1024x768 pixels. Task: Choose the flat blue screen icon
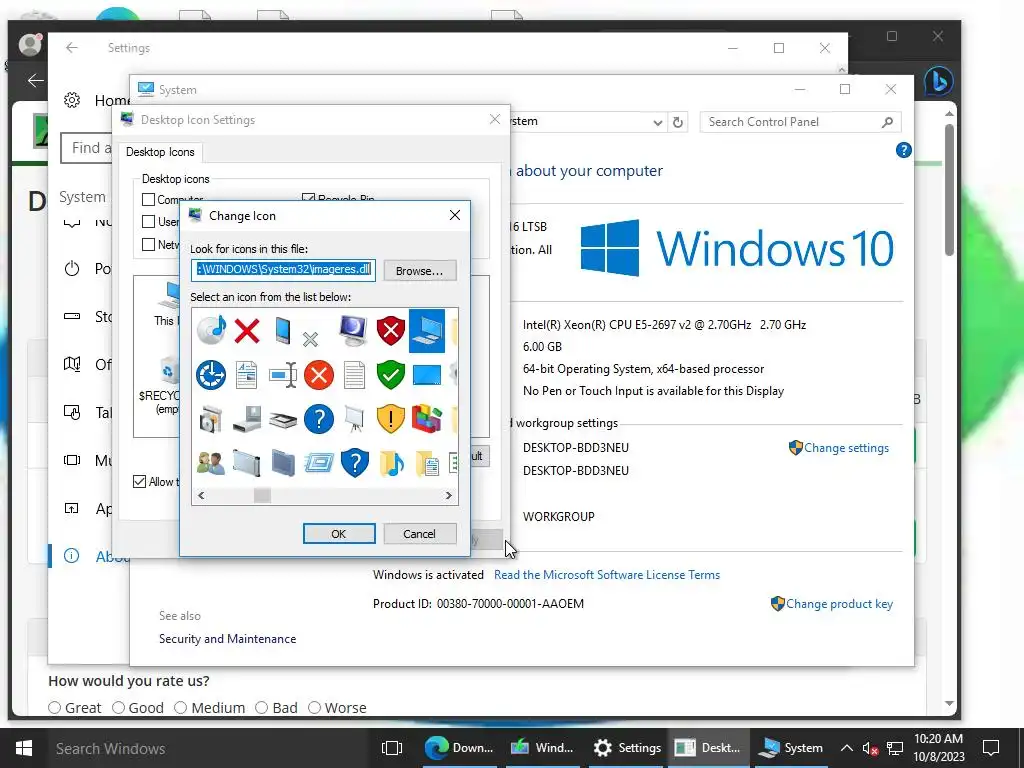click(426, 375)
